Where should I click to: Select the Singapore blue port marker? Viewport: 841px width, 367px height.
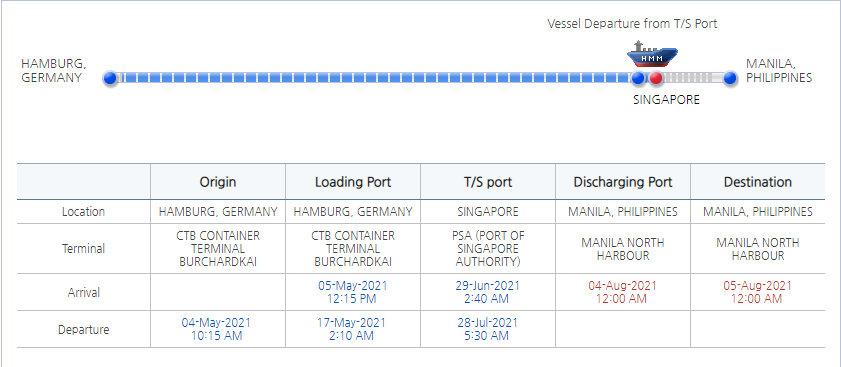point(638,78)
